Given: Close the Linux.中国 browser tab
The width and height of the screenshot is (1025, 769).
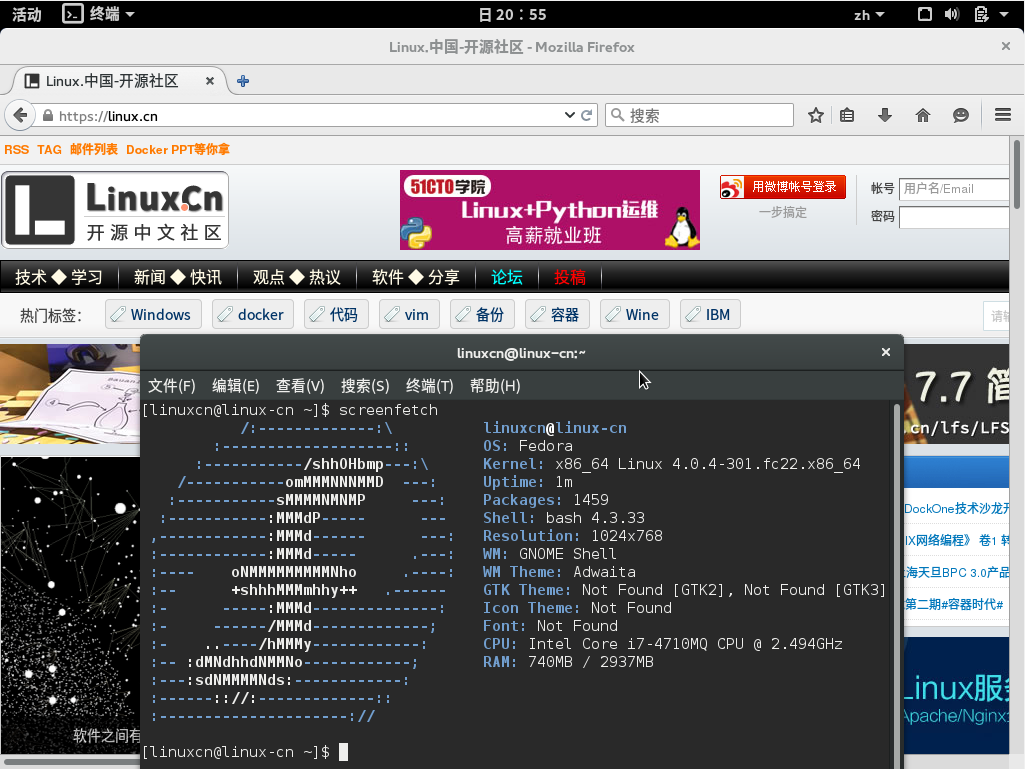Looking at the screenshot, I should tap(209, 81).
